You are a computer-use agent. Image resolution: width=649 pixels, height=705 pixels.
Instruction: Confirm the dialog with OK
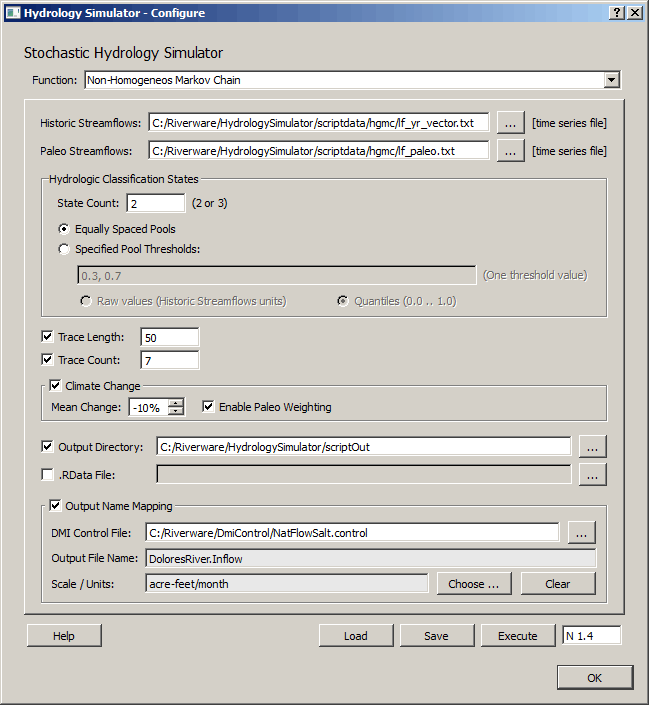point(595,678)
